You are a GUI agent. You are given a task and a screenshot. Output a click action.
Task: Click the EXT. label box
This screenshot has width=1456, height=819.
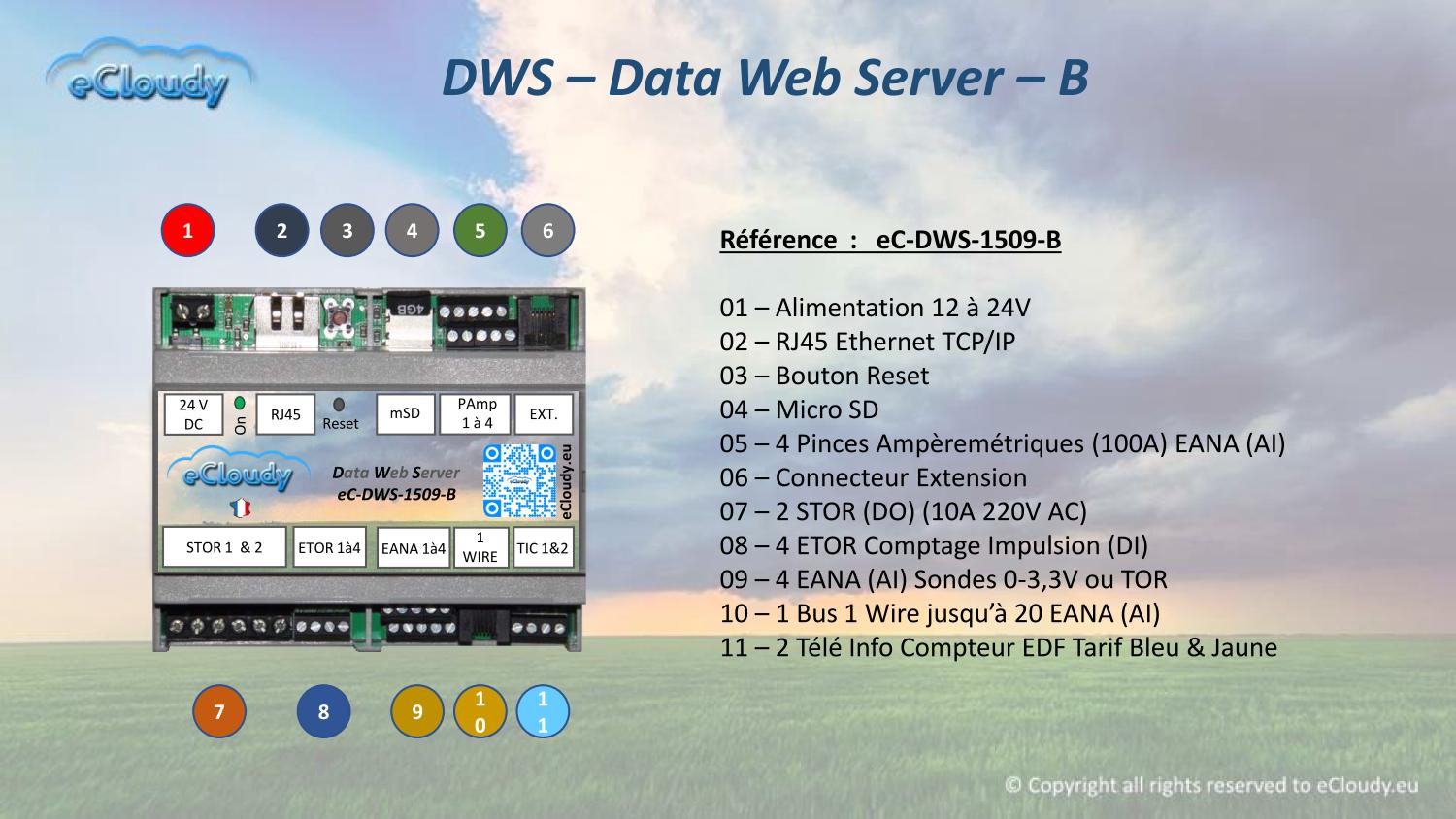pos(544,413)
